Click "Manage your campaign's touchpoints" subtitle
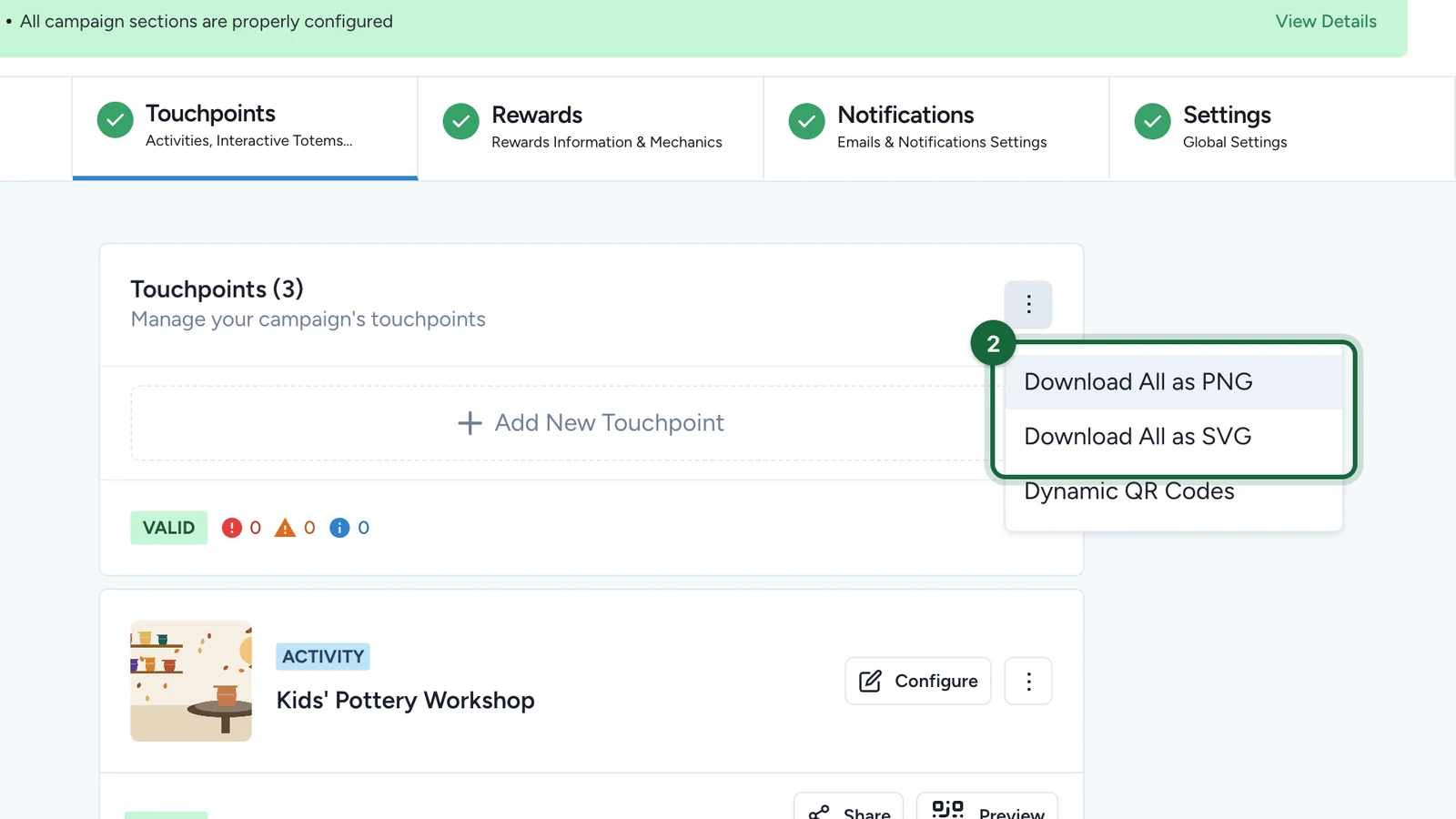 pyautogui.click(x=308, y=319)
